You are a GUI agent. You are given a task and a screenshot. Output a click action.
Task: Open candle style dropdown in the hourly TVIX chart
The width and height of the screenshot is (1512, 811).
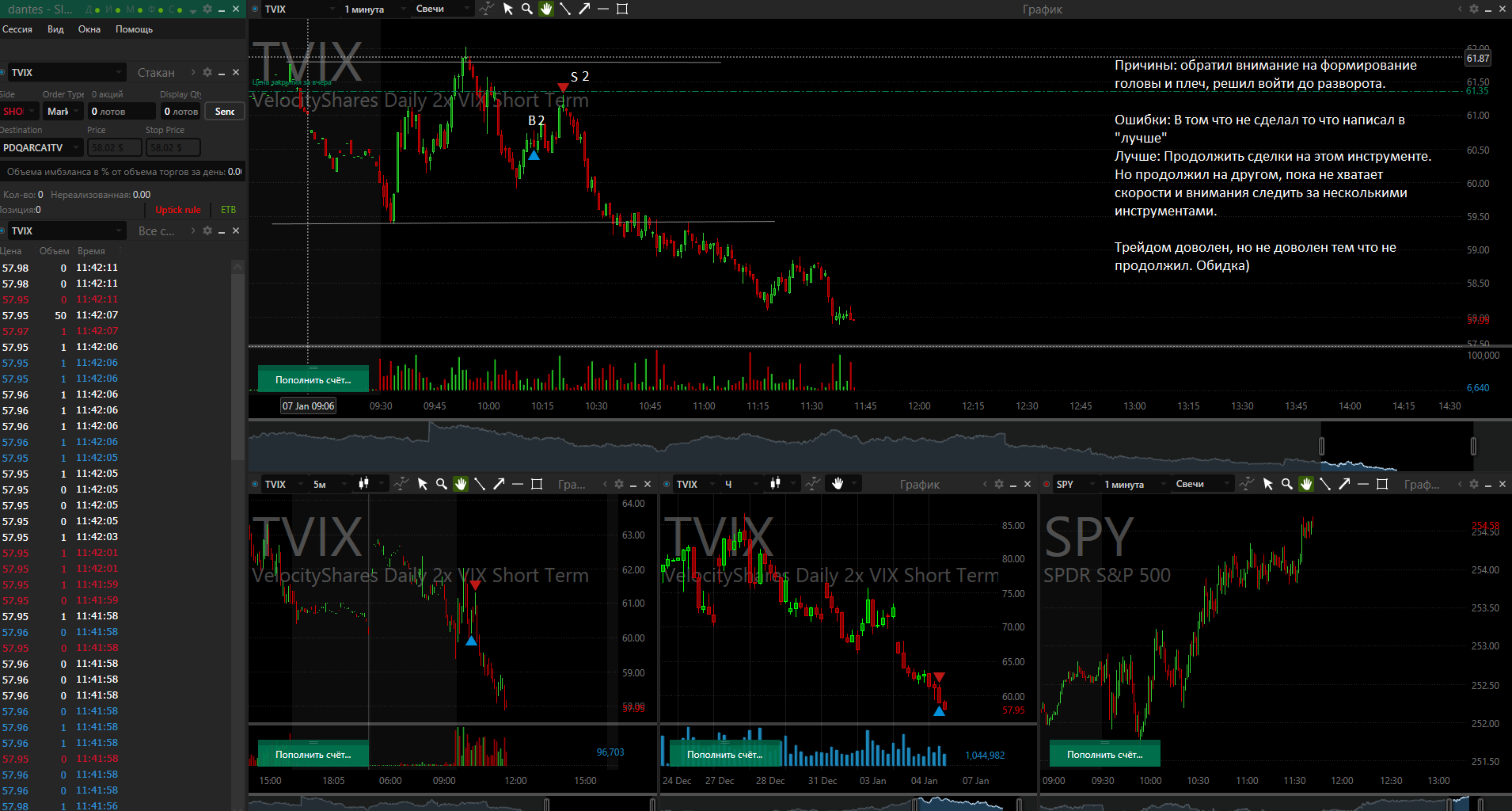click(782, 484)
